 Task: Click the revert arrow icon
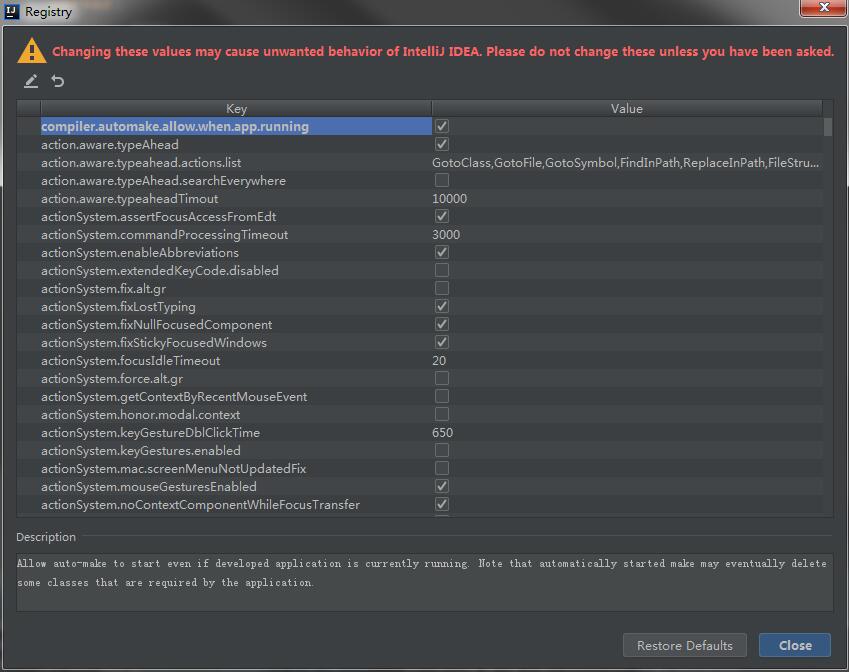pyautogui.click(x=57, y=81)
